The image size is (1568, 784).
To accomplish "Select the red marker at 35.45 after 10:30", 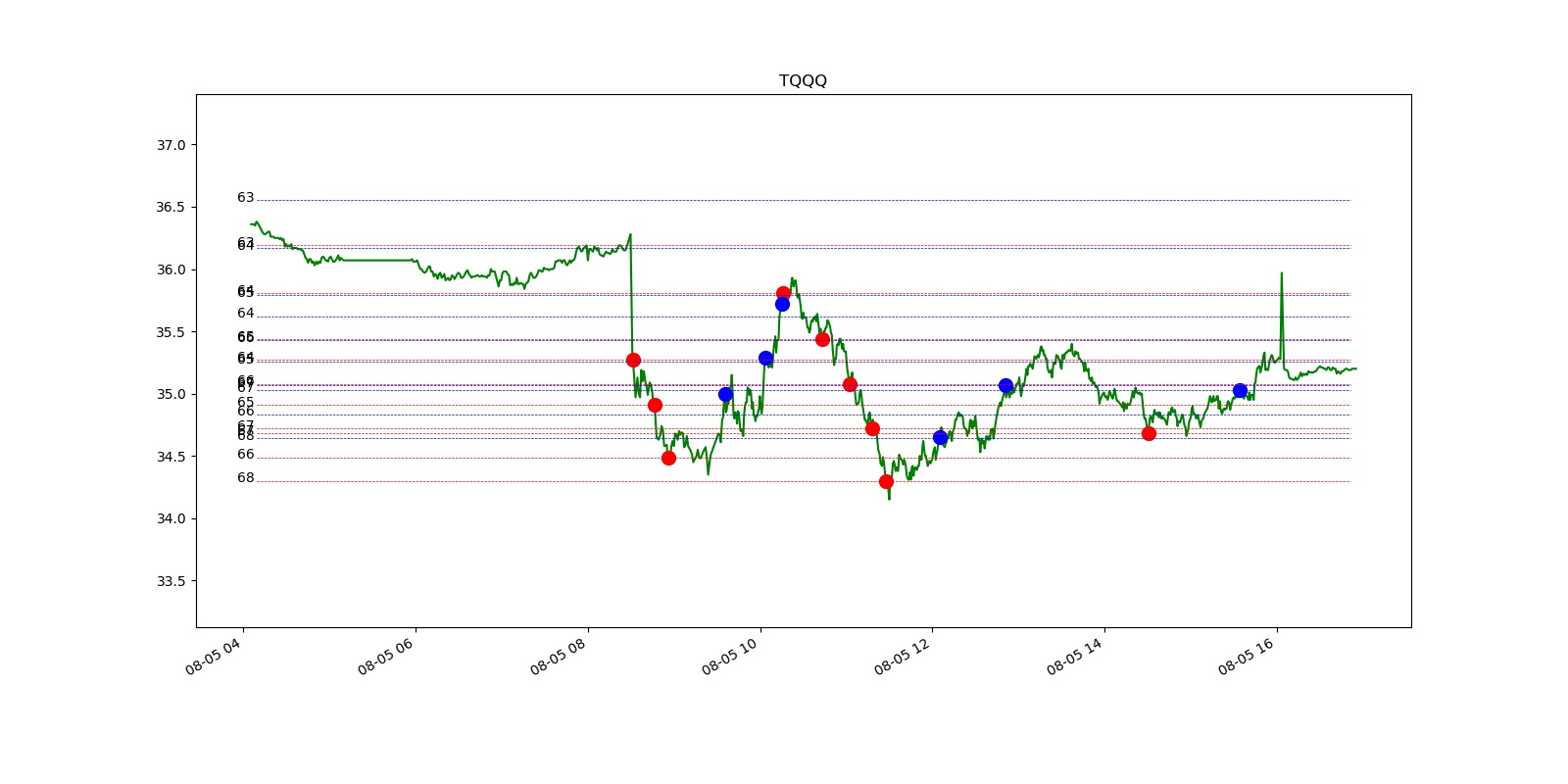I will pyautogui.click(x=822, y=339).
